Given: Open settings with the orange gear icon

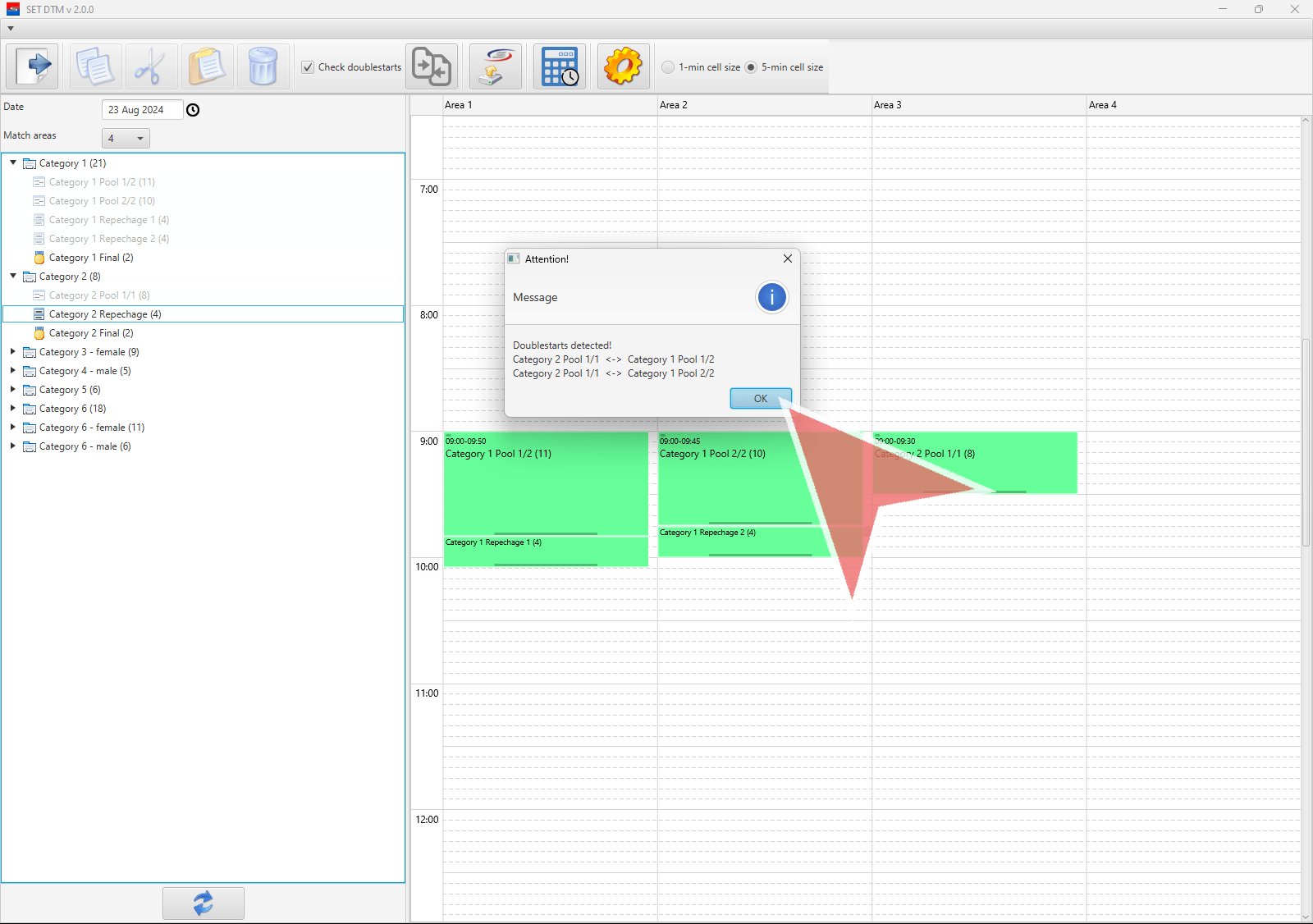Looking at the screenshot, I should point(623,66).
